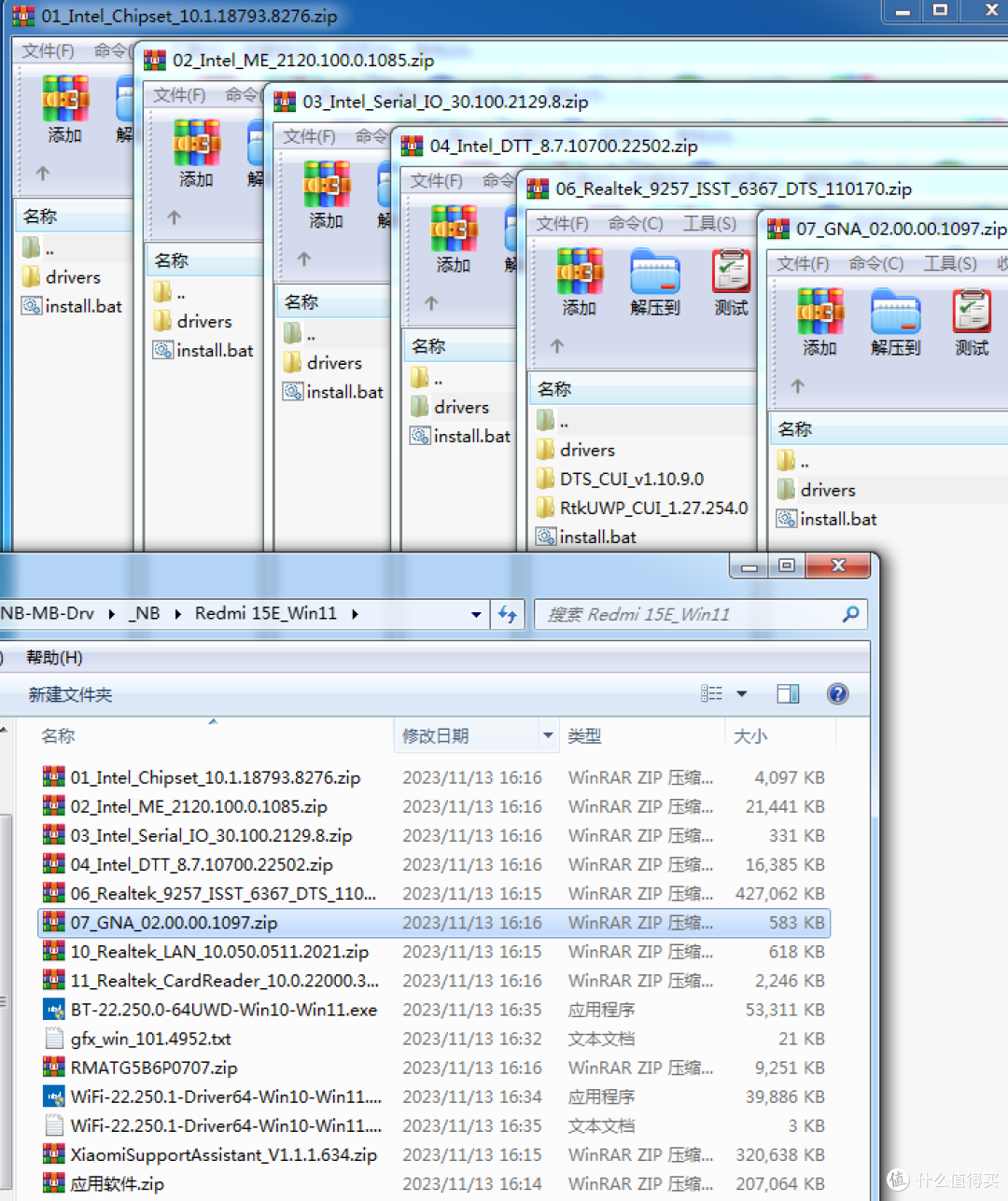
Task: Open Commands menu in 06_Realtek window
Action: point(635,224)
